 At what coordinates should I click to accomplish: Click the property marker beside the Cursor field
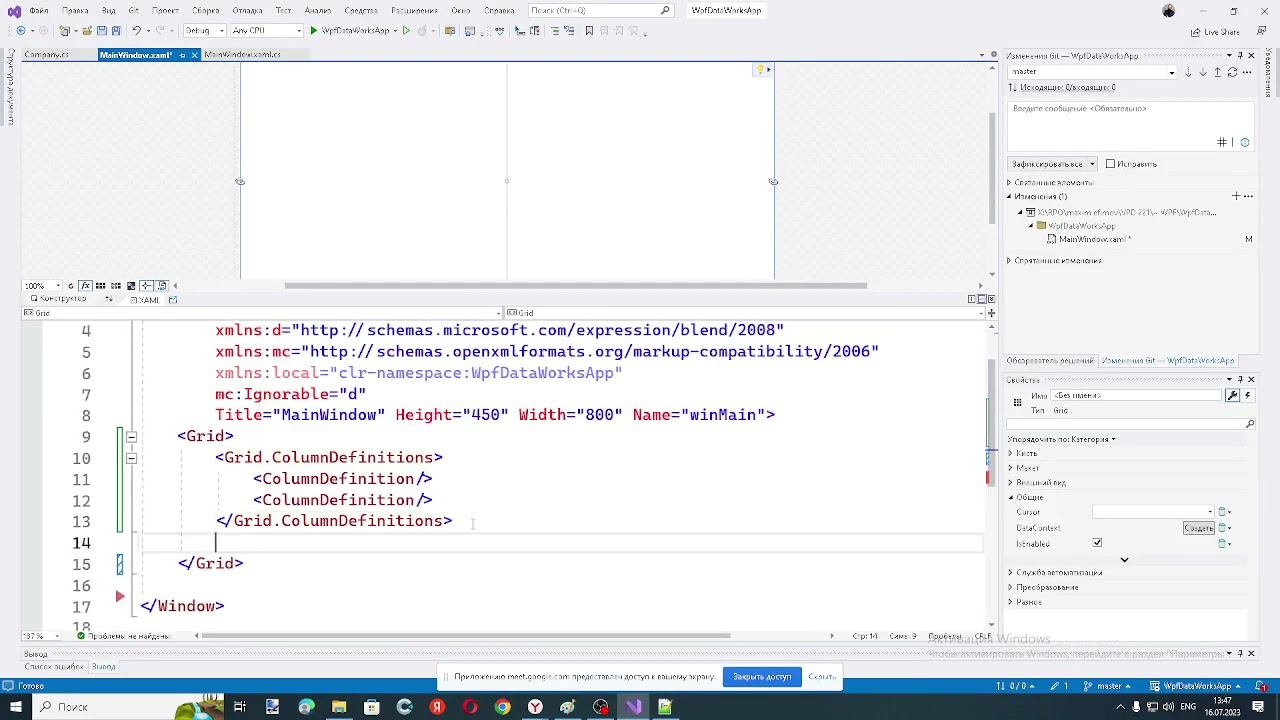pyautogui.click(x=1222, y=512)
